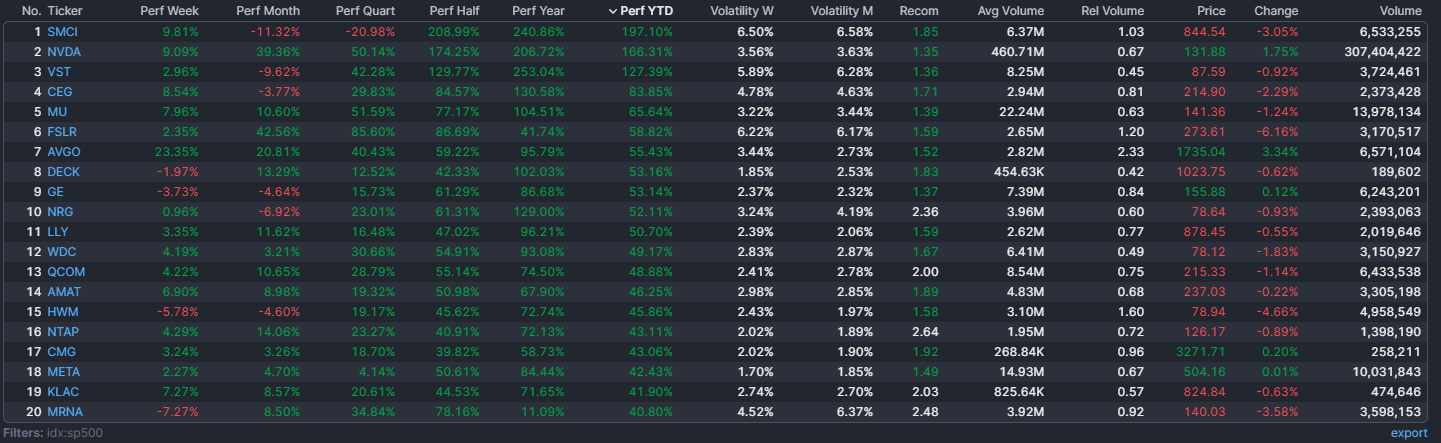Sort by Perf Half column header
Image resolution: width=1441 pixels, height=443 pixels.
click(x=453, y=11)
